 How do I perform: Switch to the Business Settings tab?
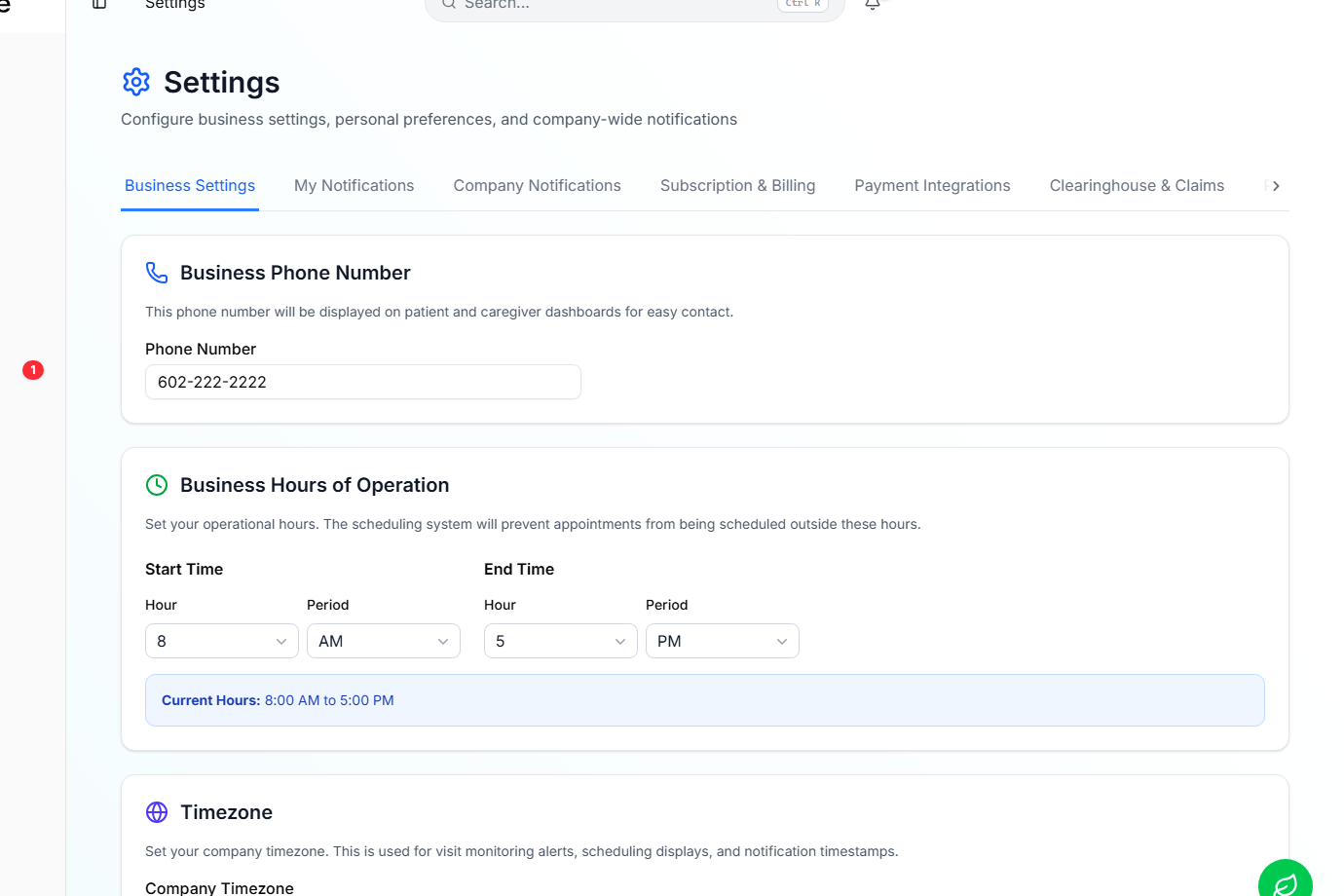(x=190, y=185)
